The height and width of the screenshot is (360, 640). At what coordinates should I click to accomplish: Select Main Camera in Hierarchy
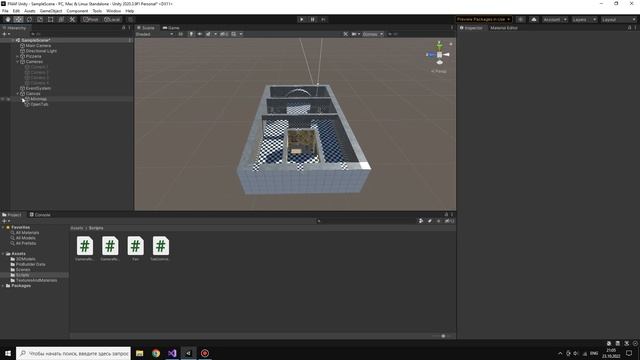38,46
